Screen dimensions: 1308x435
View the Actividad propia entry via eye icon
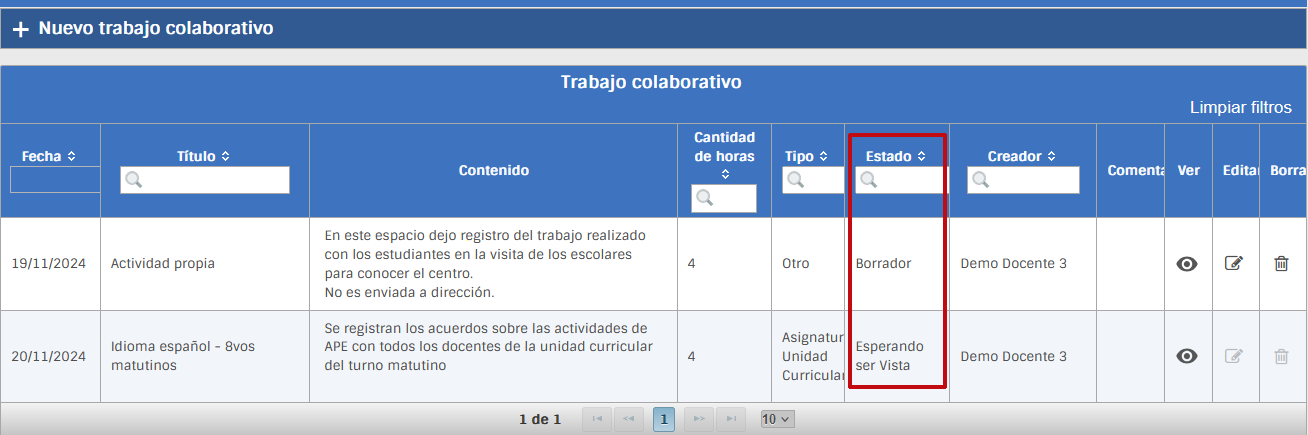point(1187,264)
